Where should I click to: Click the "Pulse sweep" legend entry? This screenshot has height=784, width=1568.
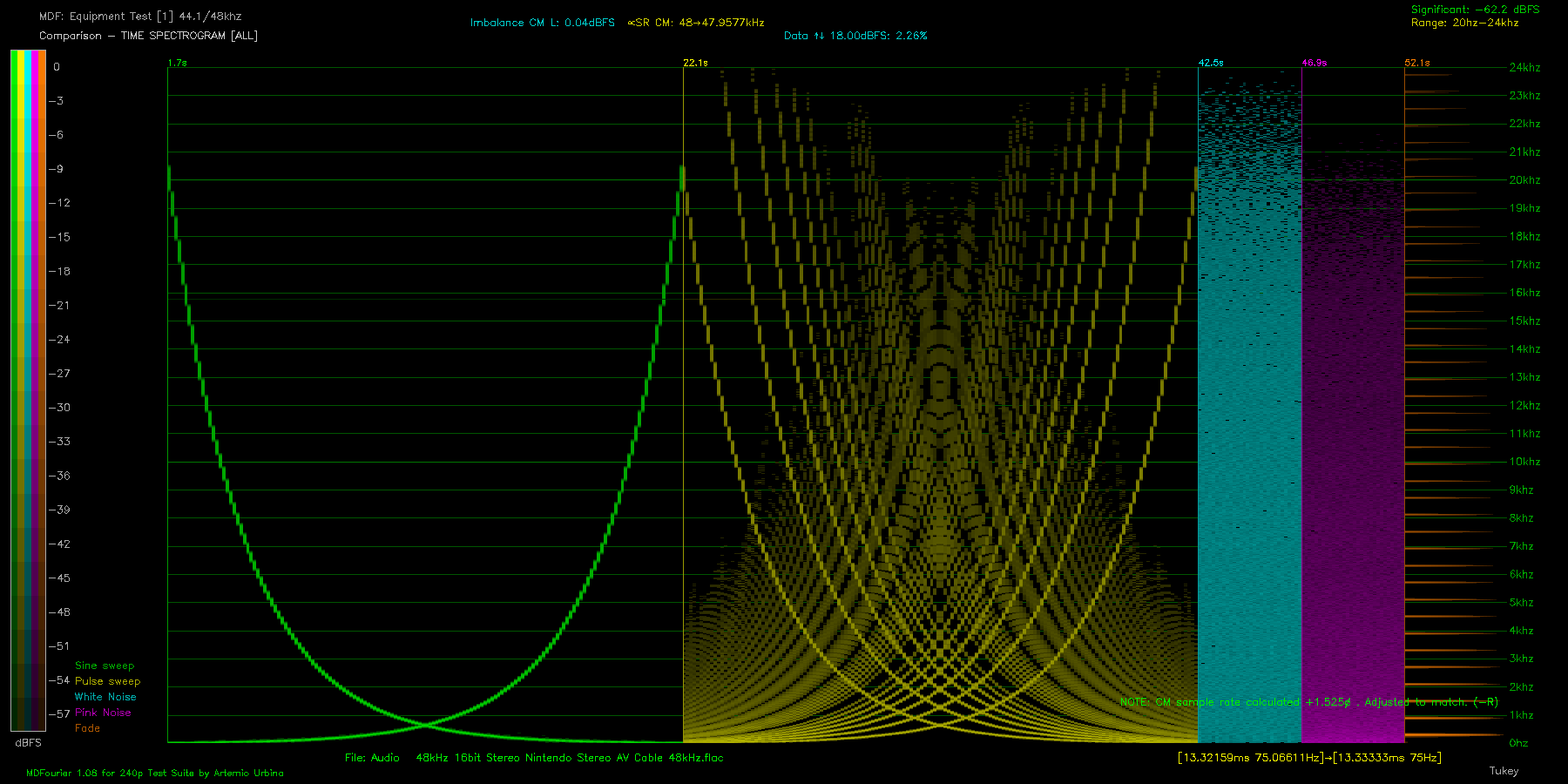pos(107,681)
